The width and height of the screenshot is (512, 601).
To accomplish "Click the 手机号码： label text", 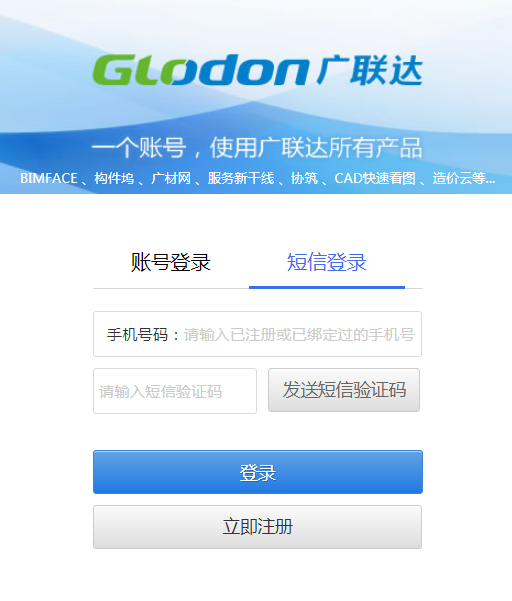I will (x=144, y=335).
